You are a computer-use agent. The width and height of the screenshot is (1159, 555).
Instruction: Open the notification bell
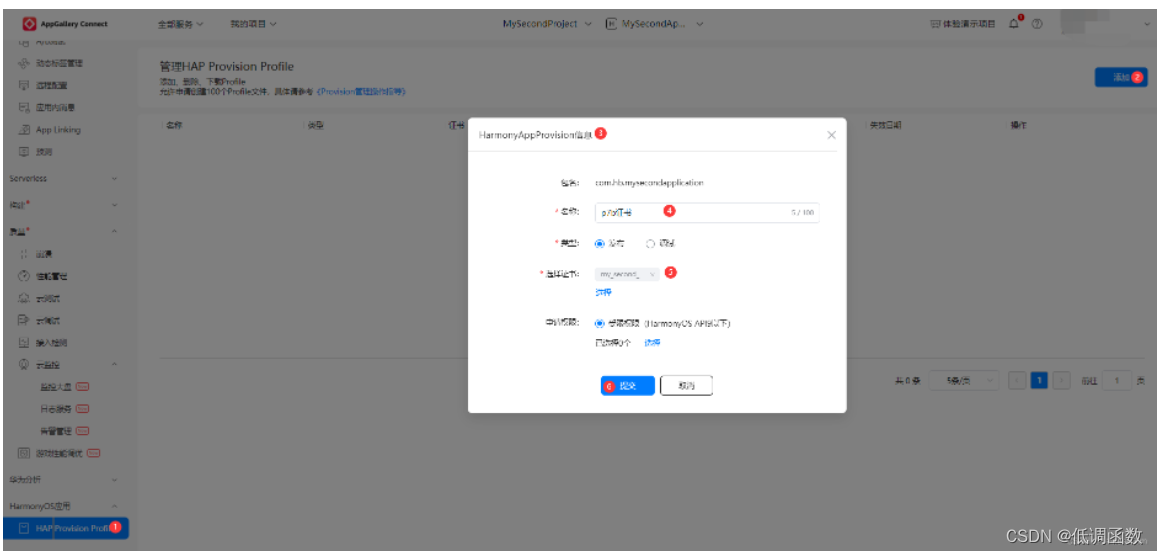click(x=1014, y=24)
